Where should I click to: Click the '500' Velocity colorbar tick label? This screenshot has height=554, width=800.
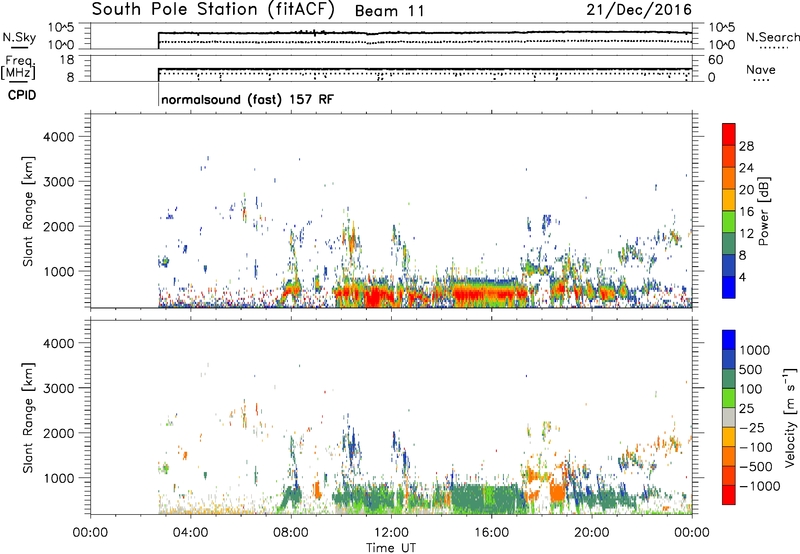751,369
